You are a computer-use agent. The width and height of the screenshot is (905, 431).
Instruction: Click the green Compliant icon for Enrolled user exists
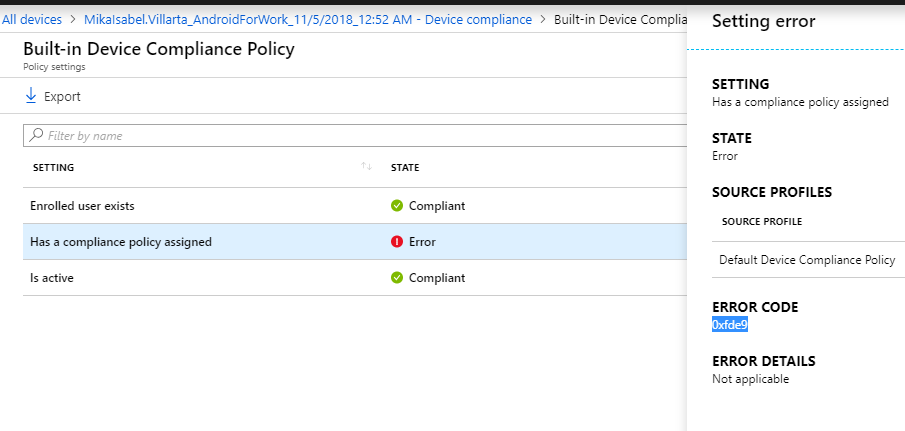397,206
